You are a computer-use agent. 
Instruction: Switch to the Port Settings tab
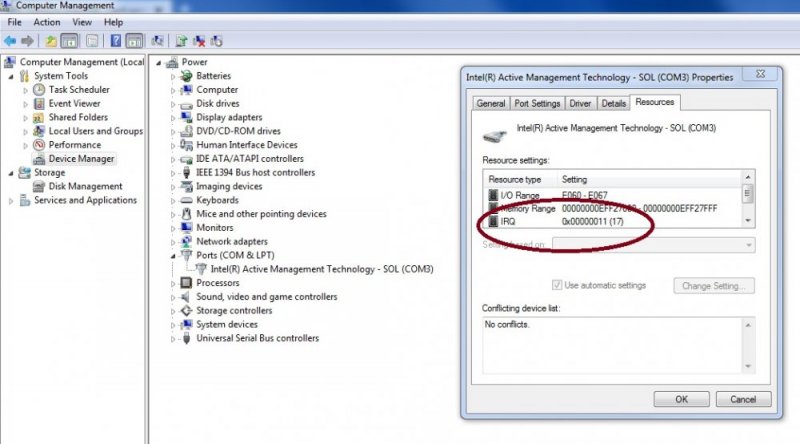(x=536, y=103)
